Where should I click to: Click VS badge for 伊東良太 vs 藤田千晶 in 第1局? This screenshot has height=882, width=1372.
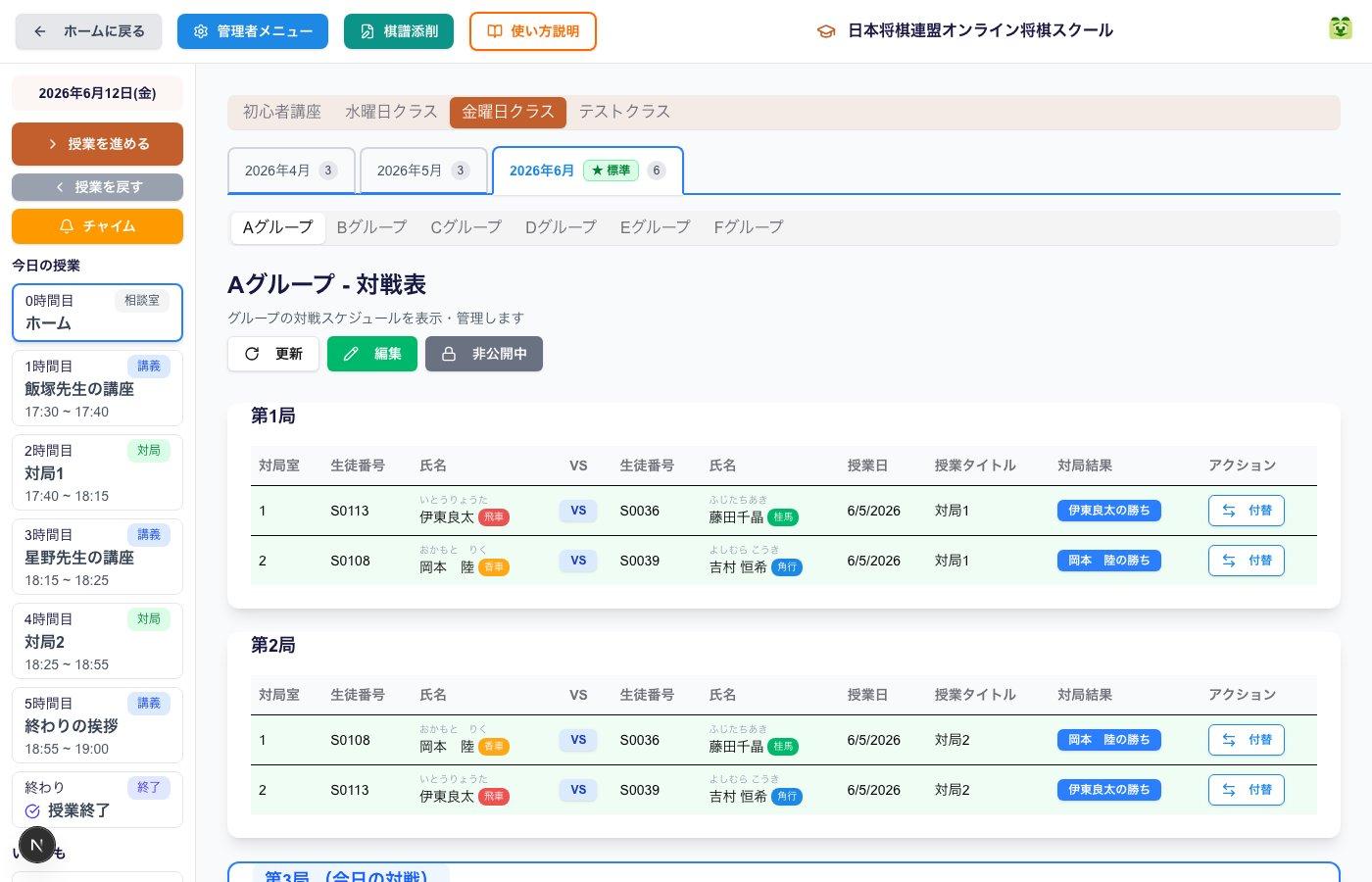coord(578,511)
